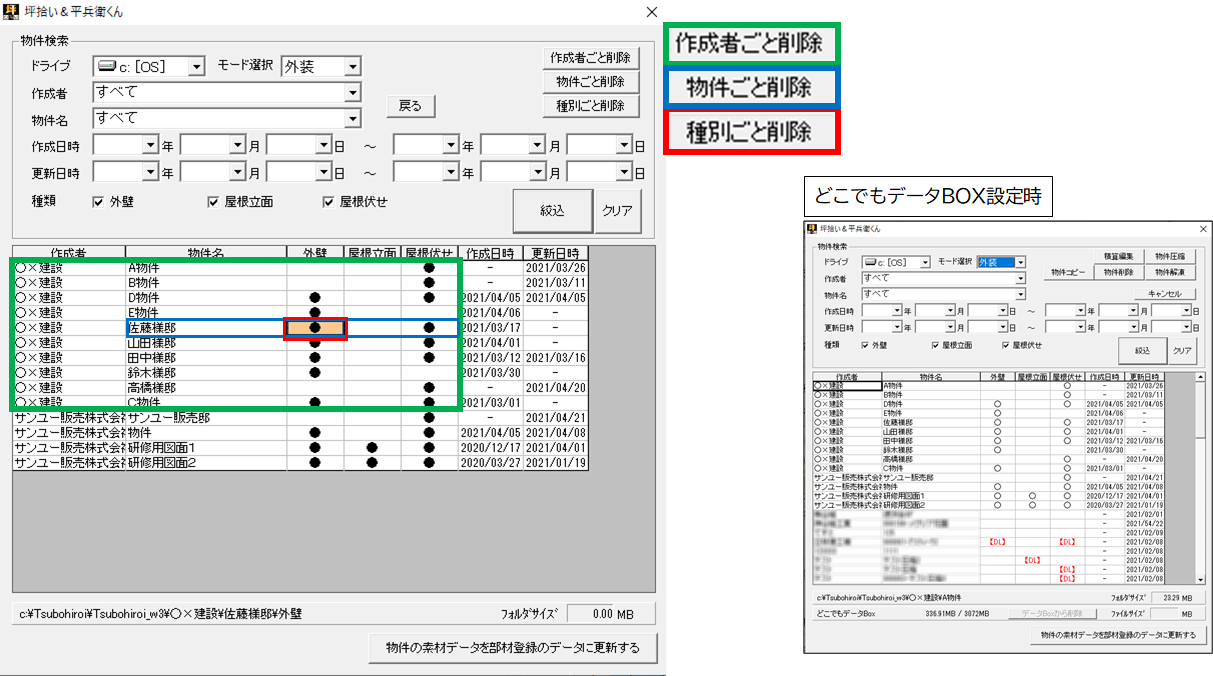This screenshot has height=676, width=1213.
Task: Uncheck the 屋根立面 checkbox in the large window
Action: point(213,202)
